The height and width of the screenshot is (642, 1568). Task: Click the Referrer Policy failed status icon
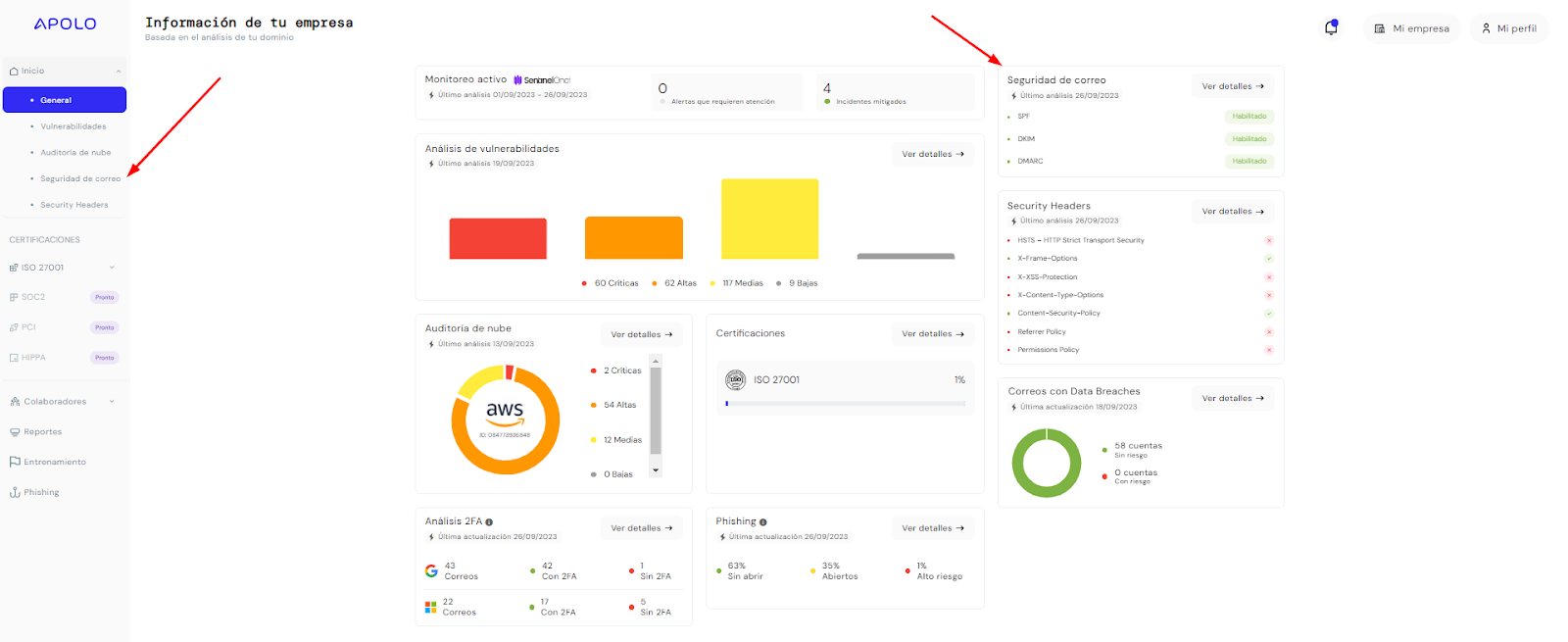coord(1269,331)
